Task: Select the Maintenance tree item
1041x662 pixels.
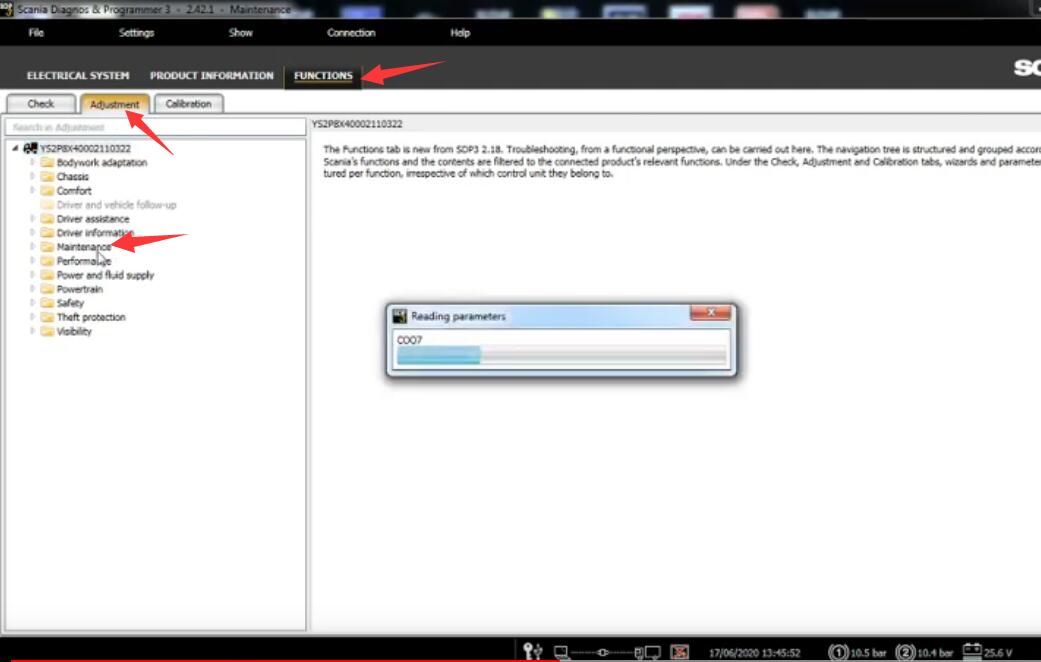Action: point(83,247)
